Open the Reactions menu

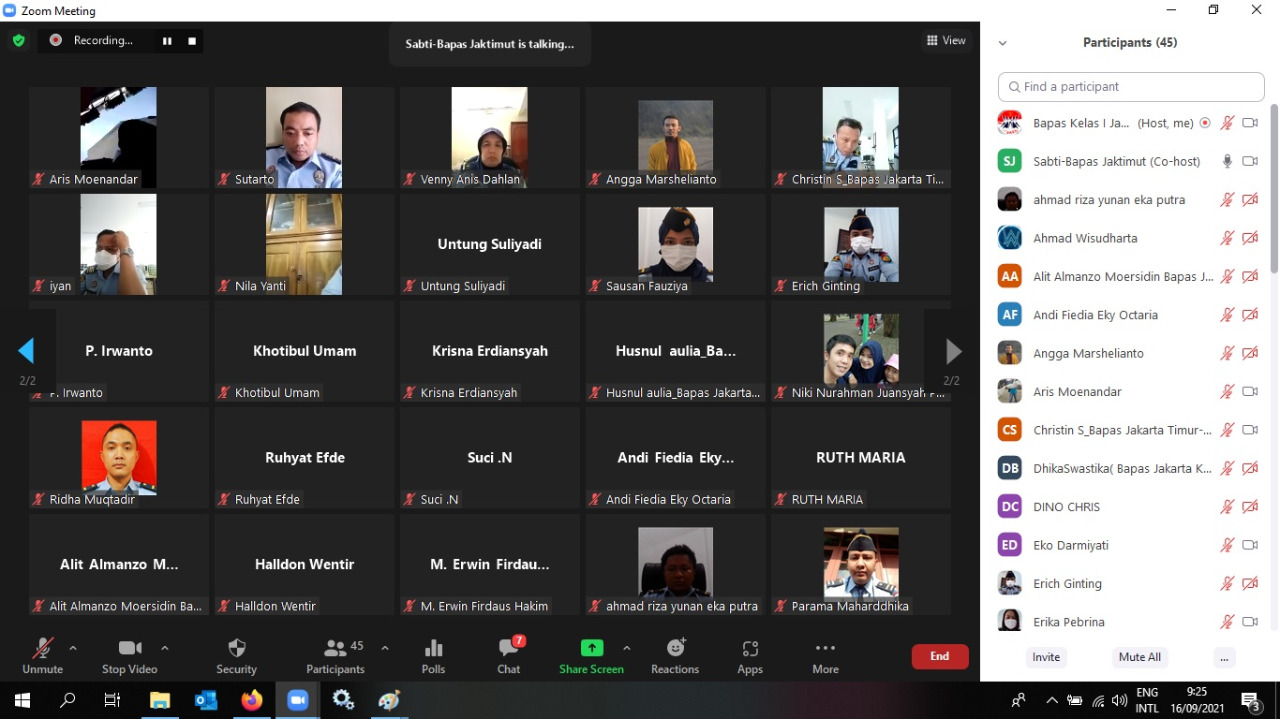pos(675,656)
